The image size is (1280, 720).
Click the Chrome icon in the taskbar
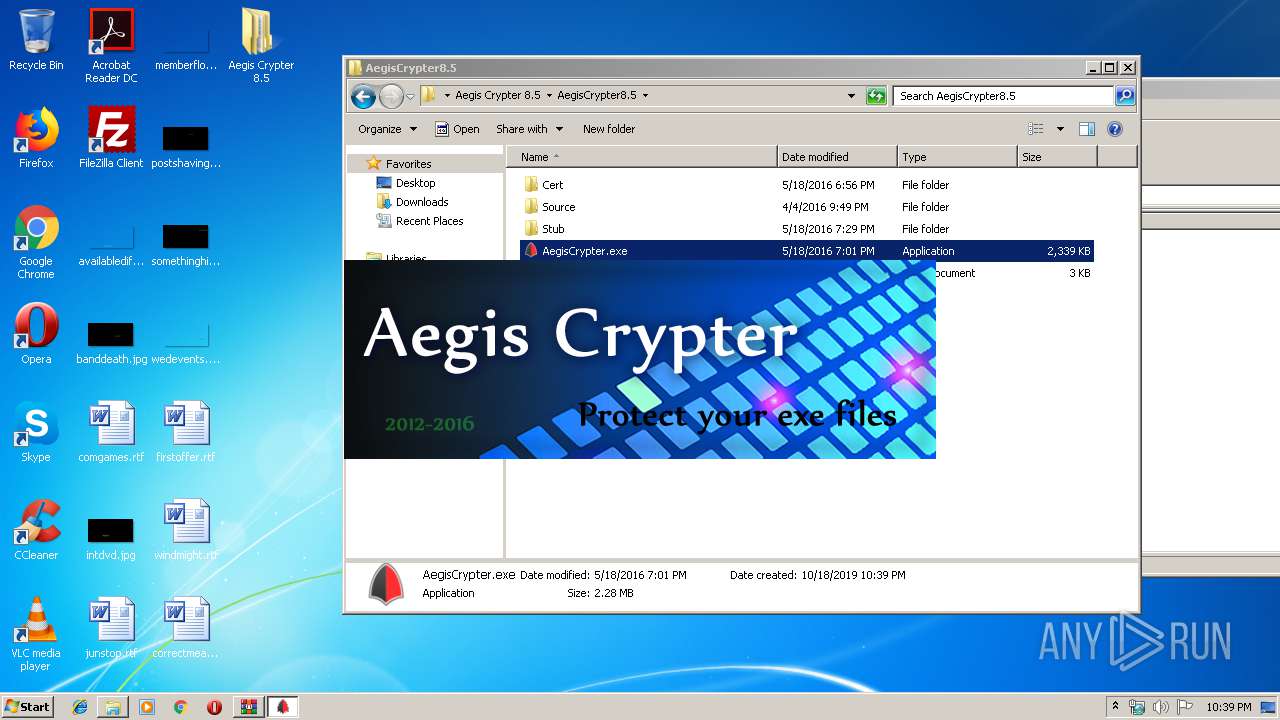[181, 707]
